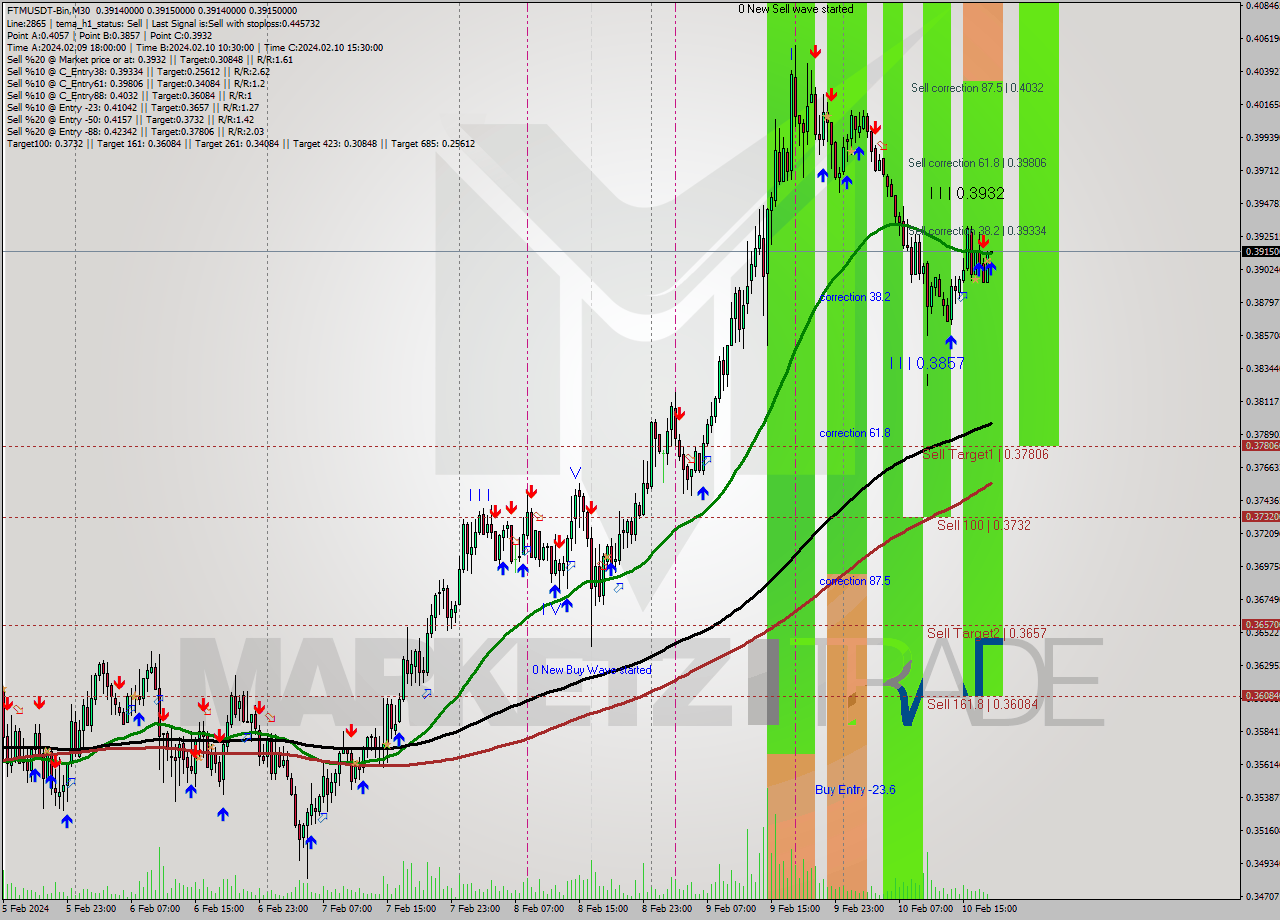
Task: Click the 'Line:2865 | tema_h1_status: Sell' info line
Action: (163, 23)
